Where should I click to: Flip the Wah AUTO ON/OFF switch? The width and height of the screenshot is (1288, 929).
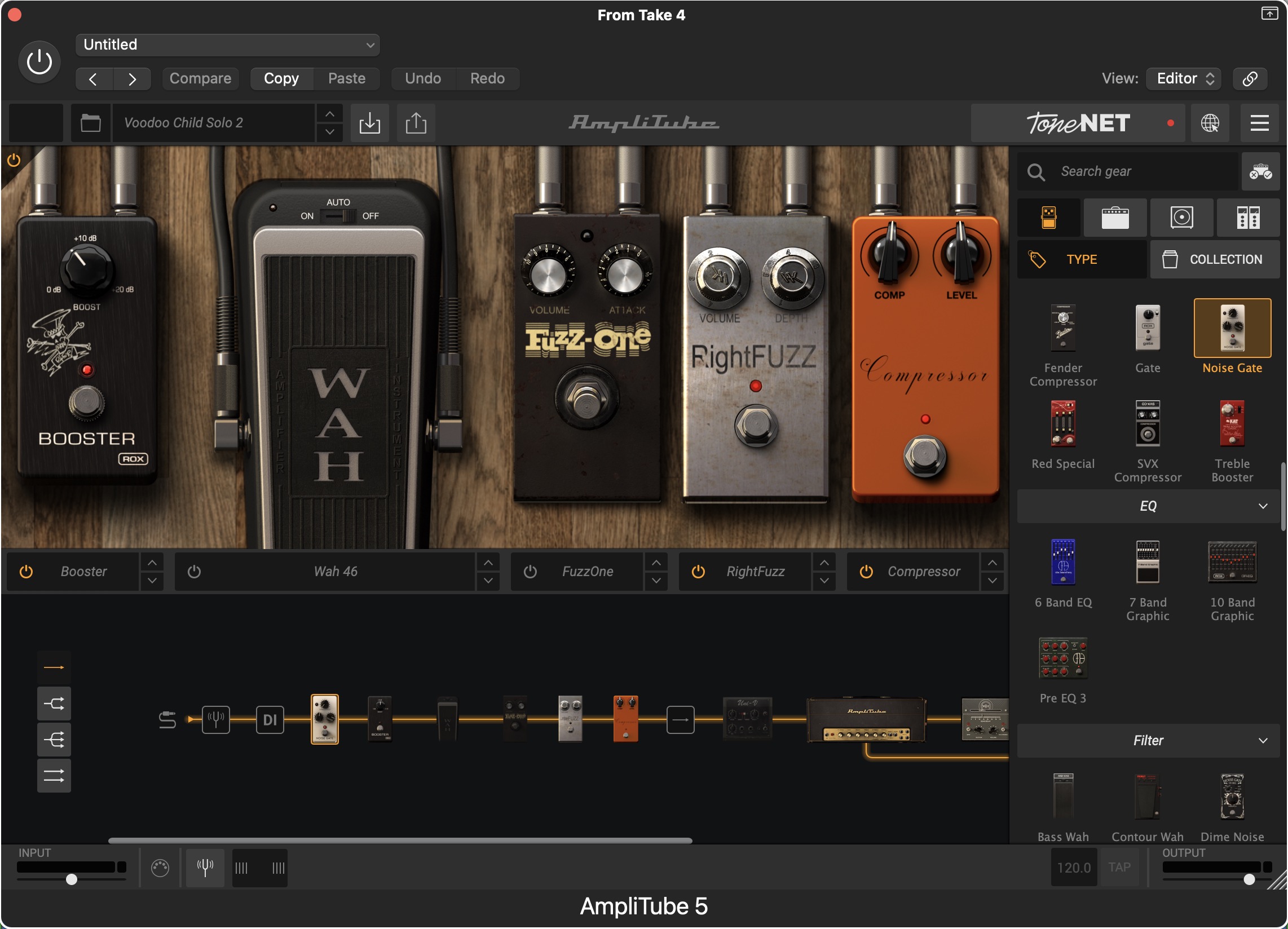pyautogui.click(x=338, y=216)
